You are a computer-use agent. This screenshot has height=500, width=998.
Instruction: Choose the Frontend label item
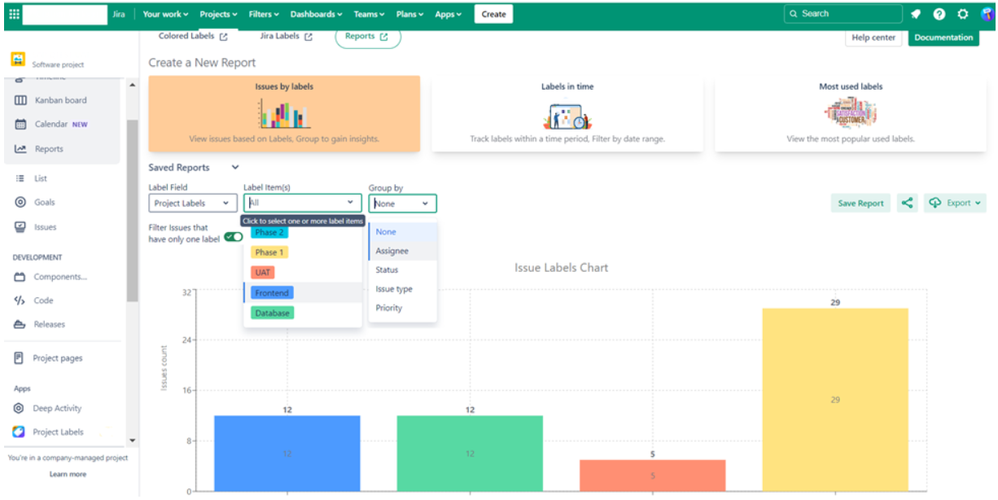coord(272,293)
